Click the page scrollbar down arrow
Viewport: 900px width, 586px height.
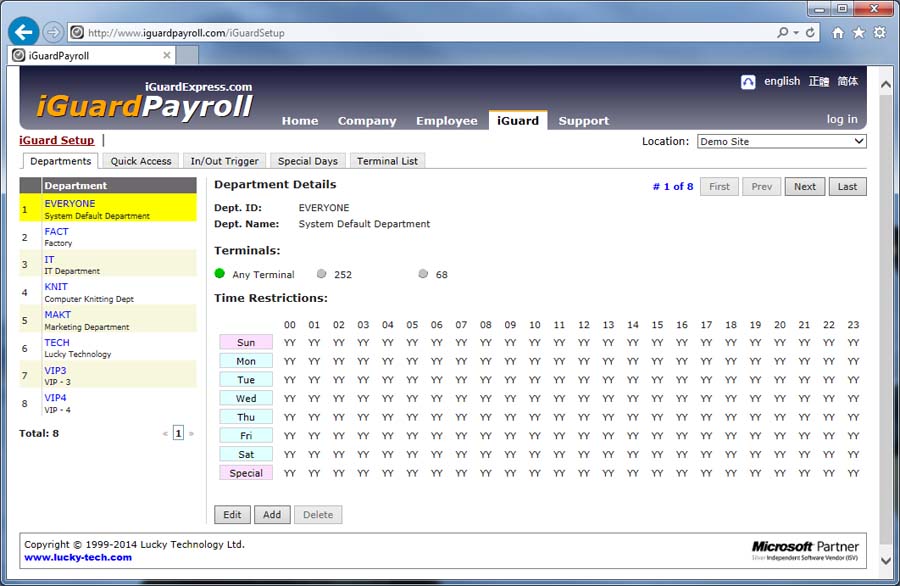pos(885,561)
